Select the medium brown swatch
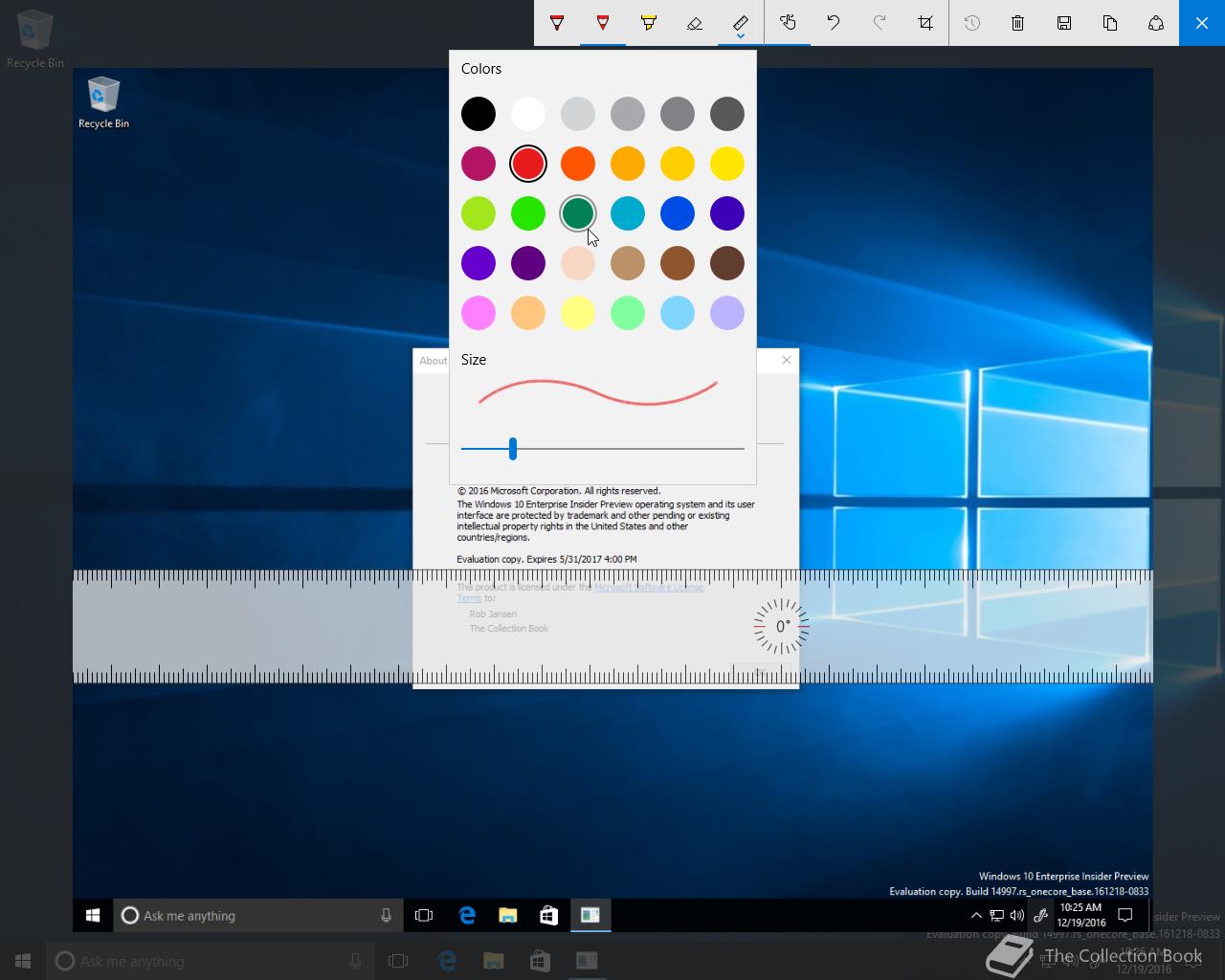This screenshot has width=1225, height=980. [x=678, y=263]
